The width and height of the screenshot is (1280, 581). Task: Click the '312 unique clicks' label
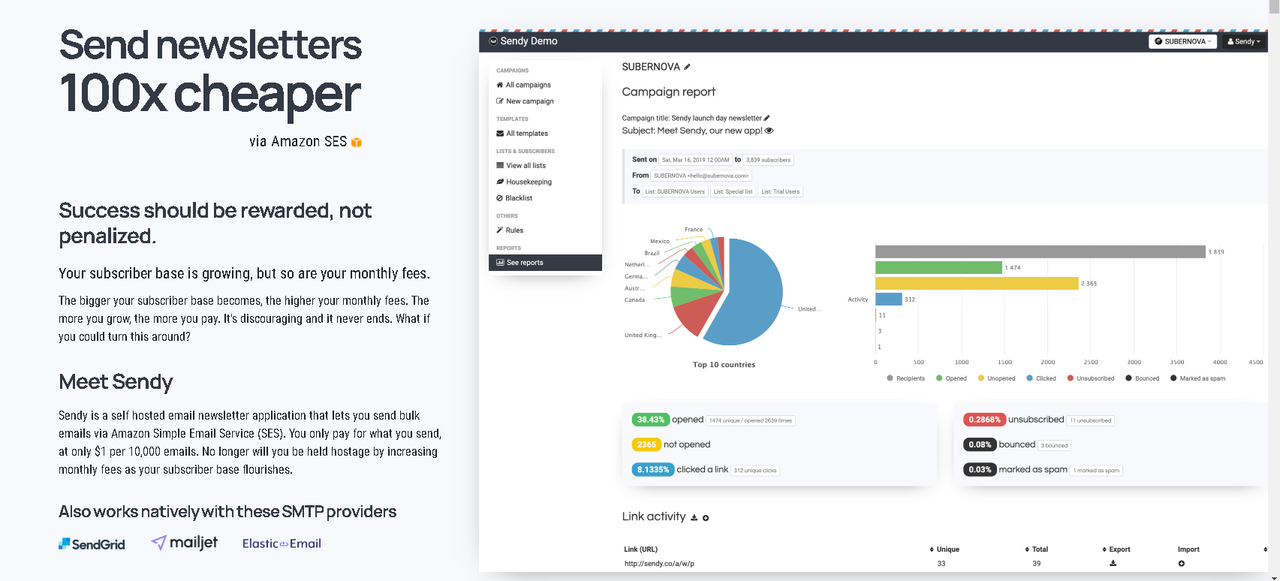point(755,470)
